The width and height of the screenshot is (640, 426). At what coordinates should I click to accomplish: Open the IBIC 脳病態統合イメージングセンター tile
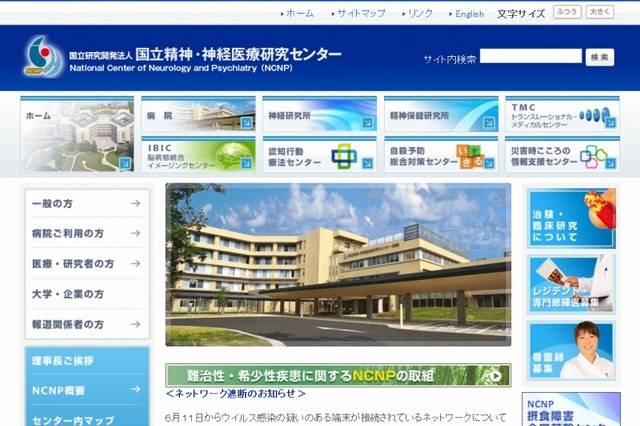click(x=198, y=155)
